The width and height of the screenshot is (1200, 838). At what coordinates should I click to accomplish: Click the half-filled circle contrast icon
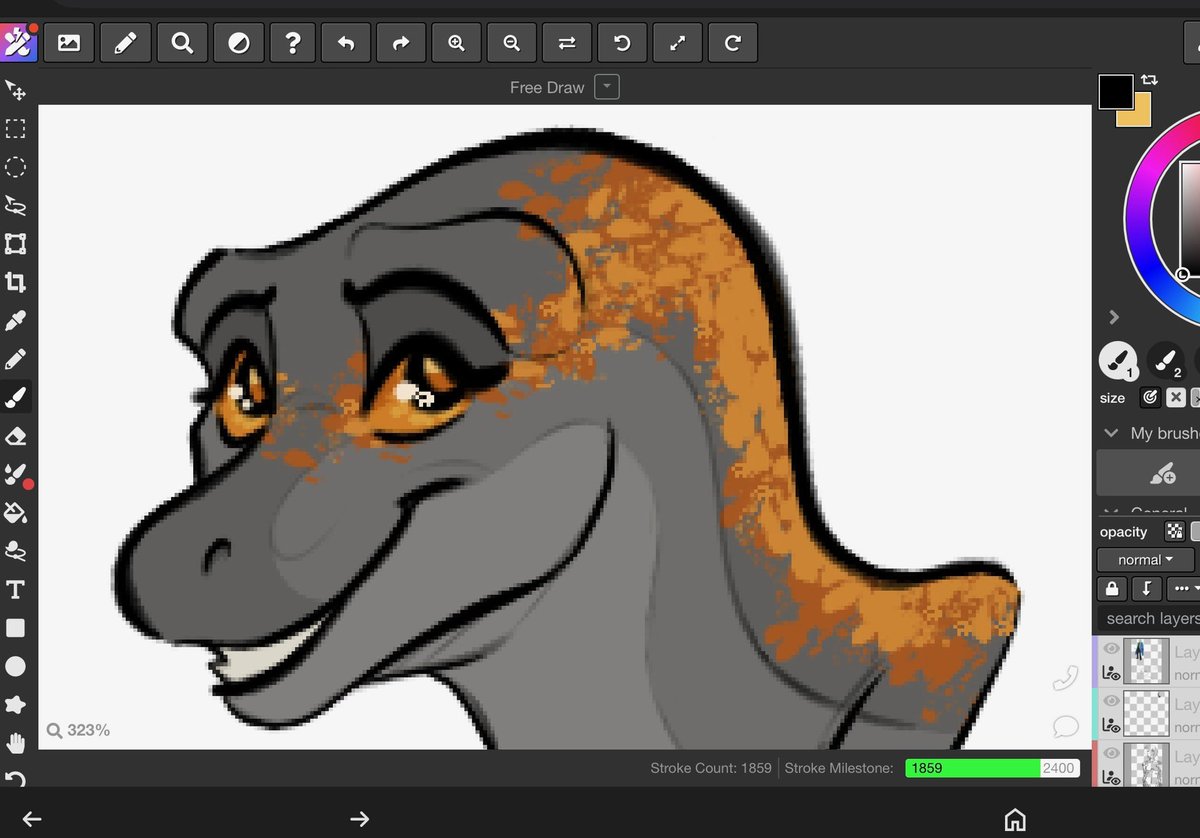click(237, 43)
